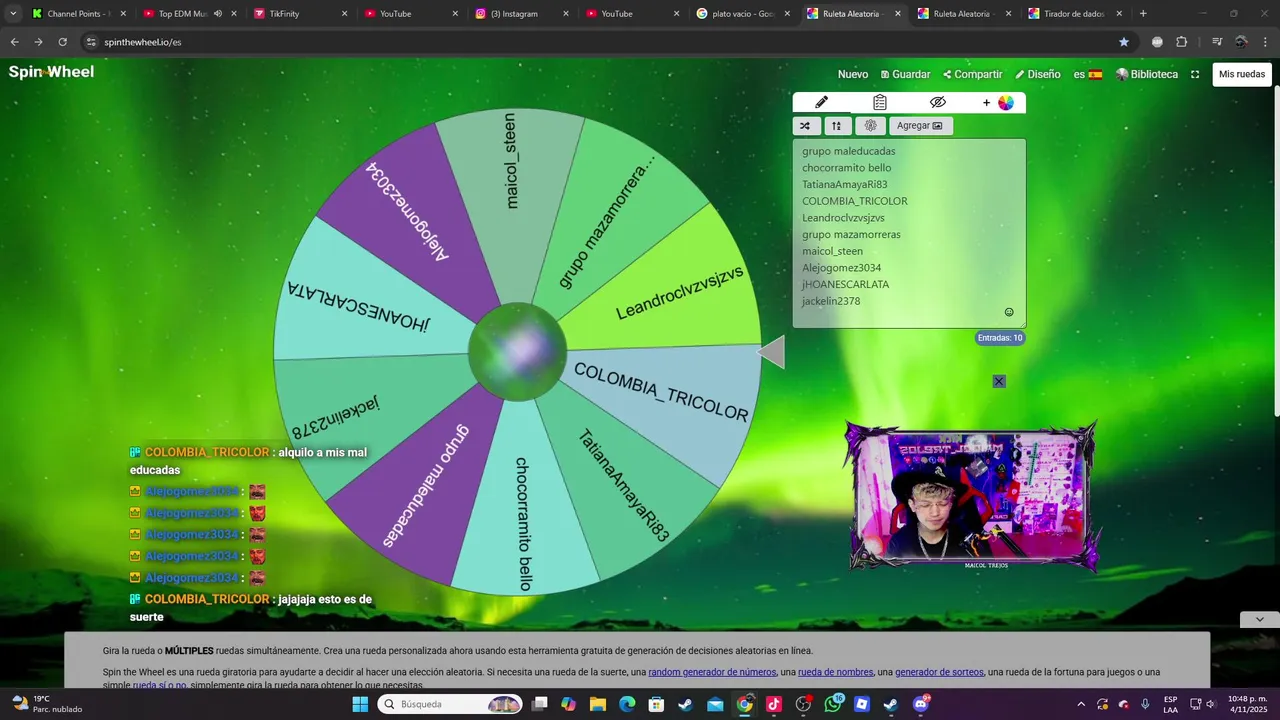This screenshot has height=720, width=1280.
Task: Open the emoji picker in entries box
Action: (1009, 312)
